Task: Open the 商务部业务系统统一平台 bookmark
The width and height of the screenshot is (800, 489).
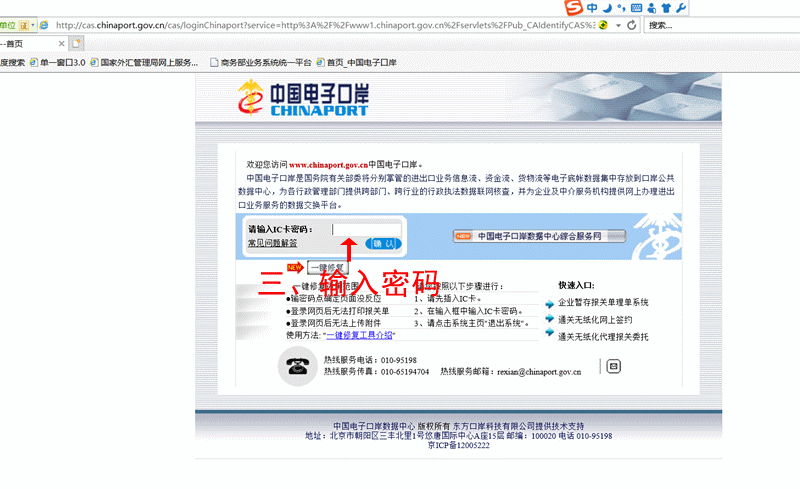Action: [x=260, y=62]
